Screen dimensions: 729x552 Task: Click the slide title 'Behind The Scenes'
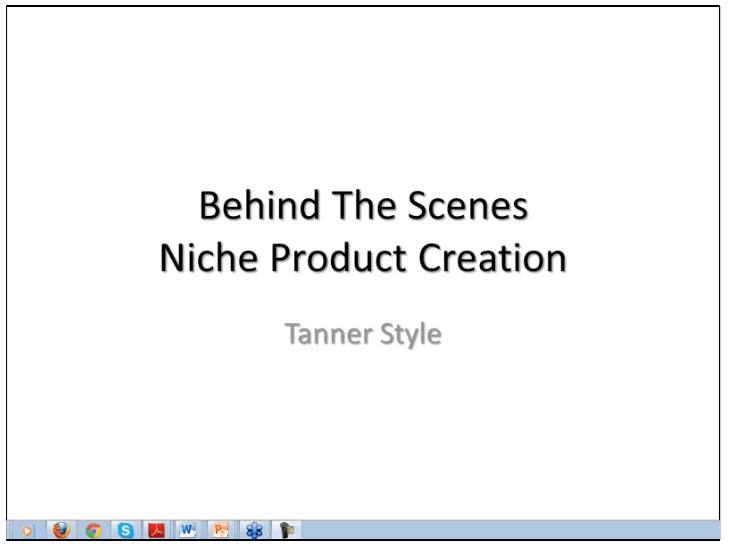[364, 205]
